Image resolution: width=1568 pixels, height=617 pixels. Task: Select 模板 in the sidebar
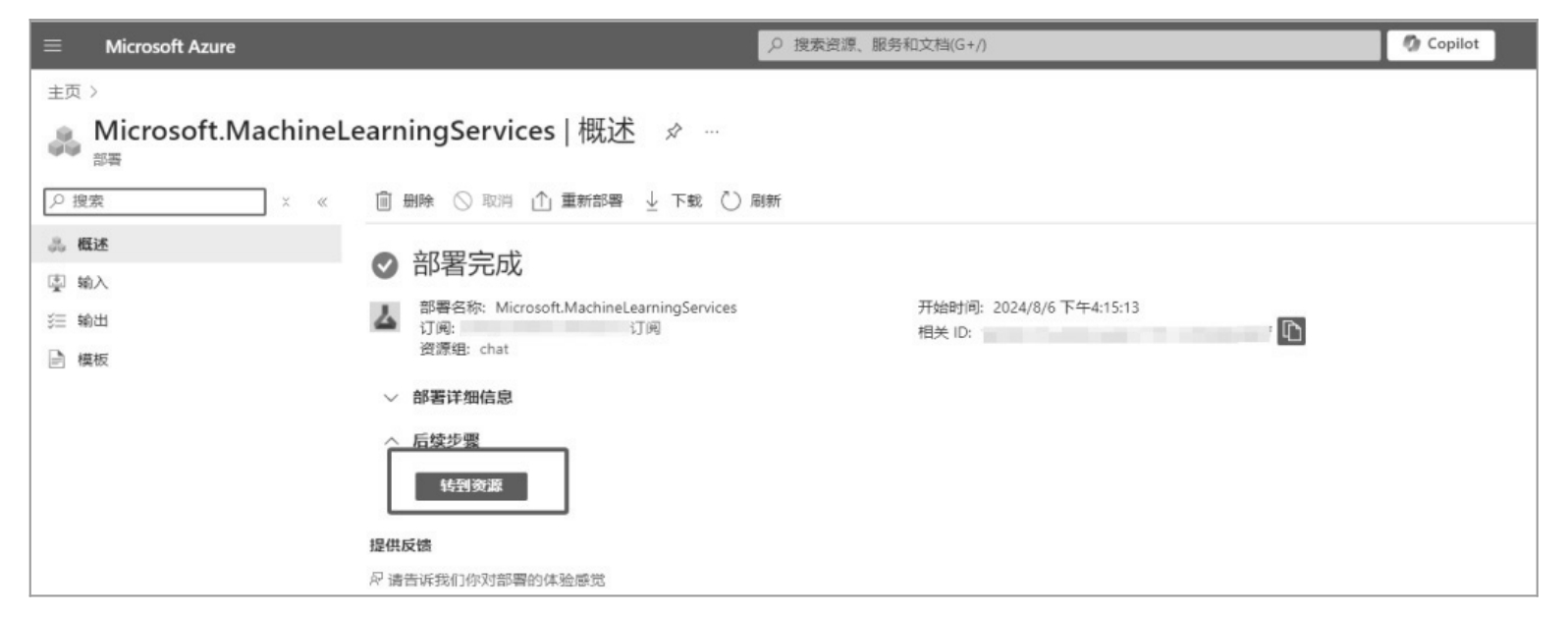point(186,360)
